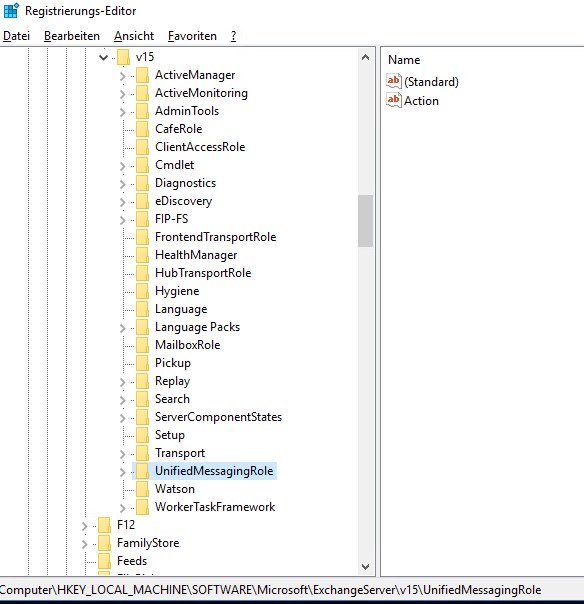
Task: Expand the F12 key
Action: [x=84, y=526]
